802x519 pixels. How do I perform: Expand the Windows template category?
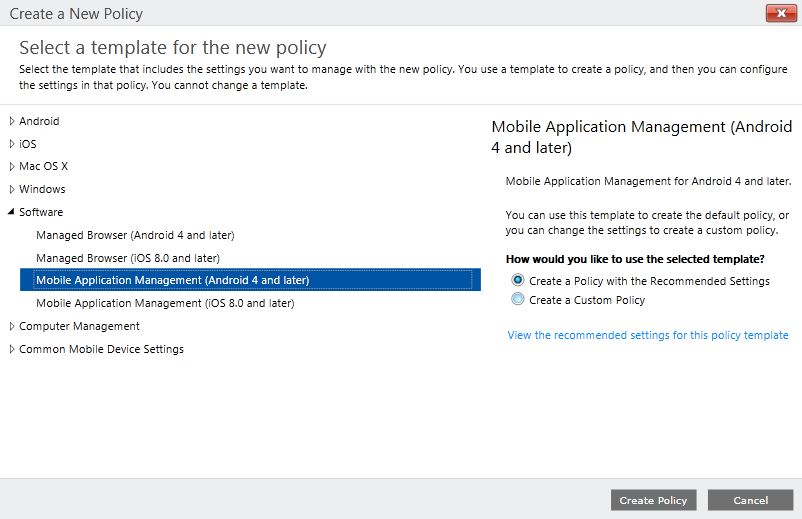[x=12, y=190]
